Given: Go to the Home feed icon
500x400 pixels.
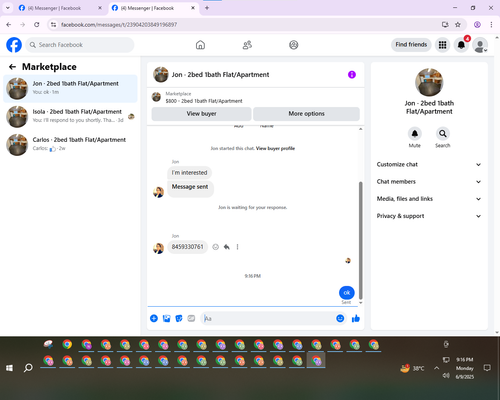Looking at the screenshot, I should click(x=200, y=45).
